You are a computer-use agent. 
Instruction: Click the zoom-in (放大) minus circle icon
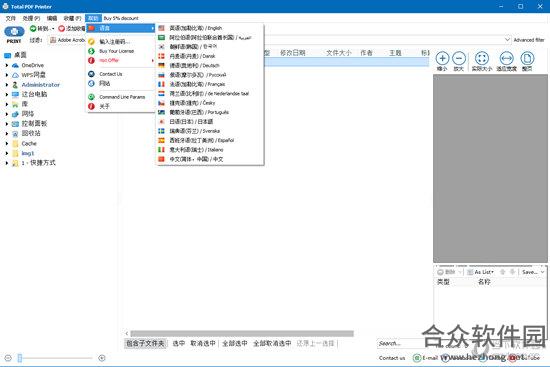point(459,58)
